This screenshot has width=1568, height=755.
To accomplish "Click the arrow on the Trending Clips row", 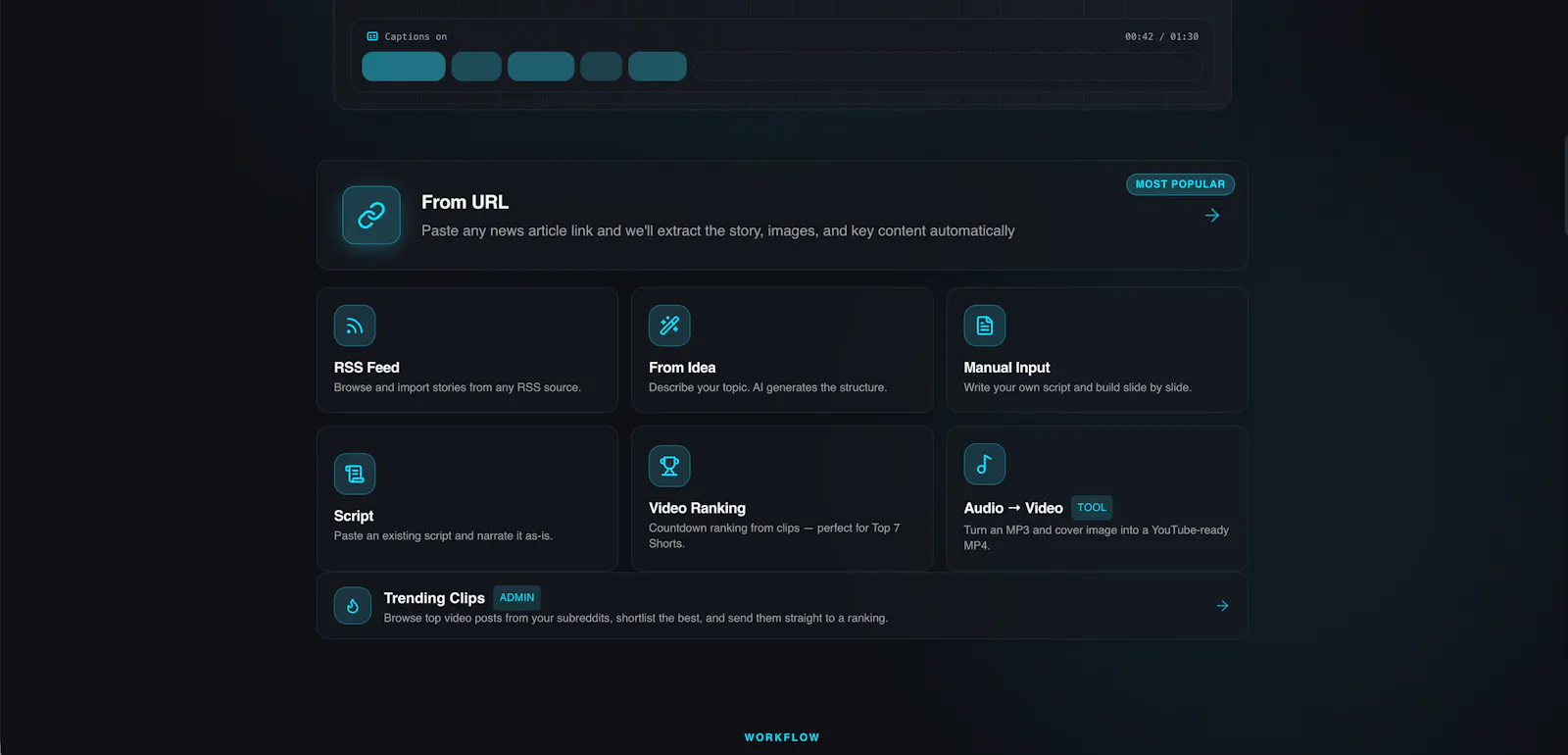I will [1222, 606].
